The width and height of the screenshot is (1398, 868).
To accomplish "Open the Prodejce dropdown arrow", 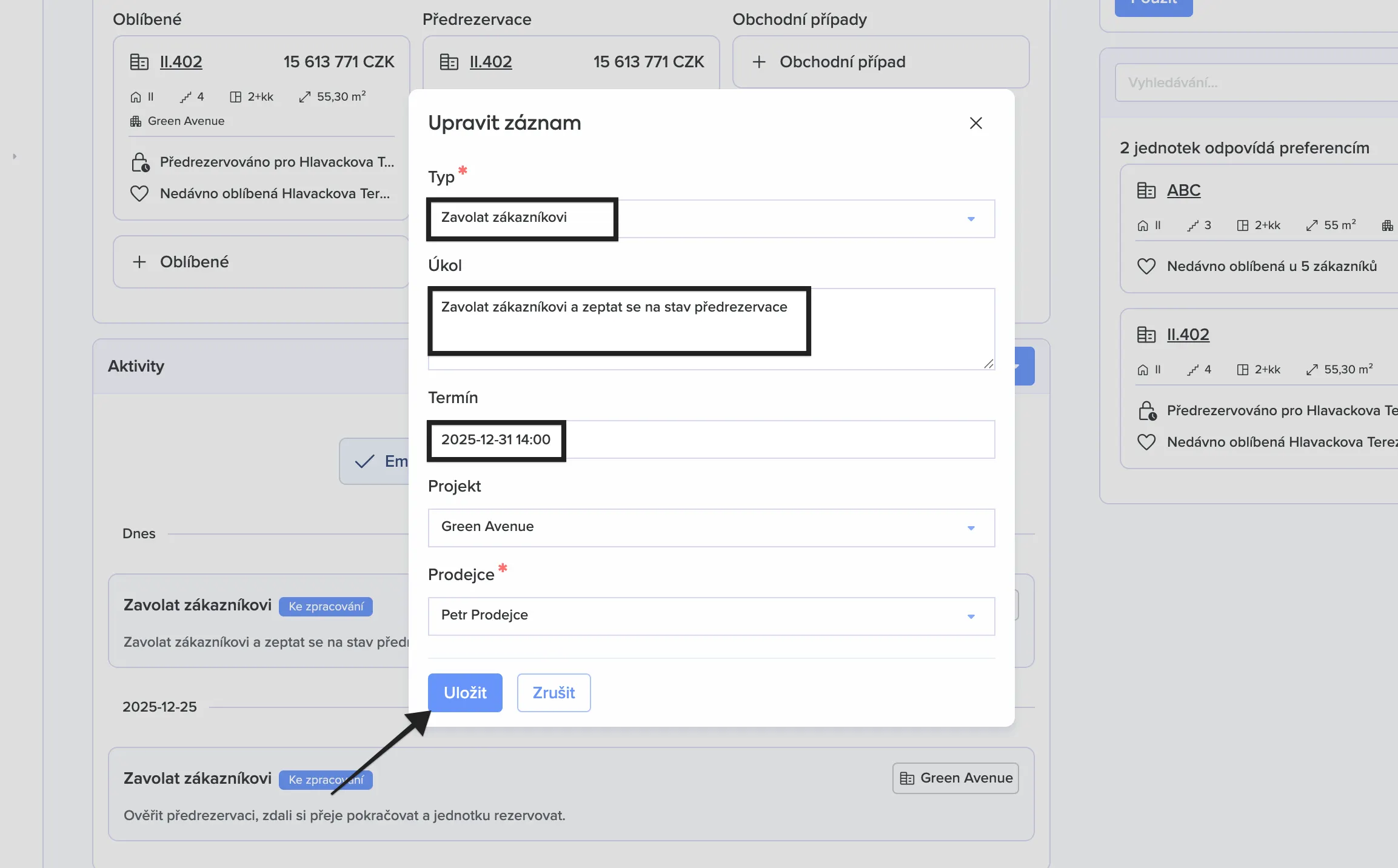I will click(x=971, y=616).
